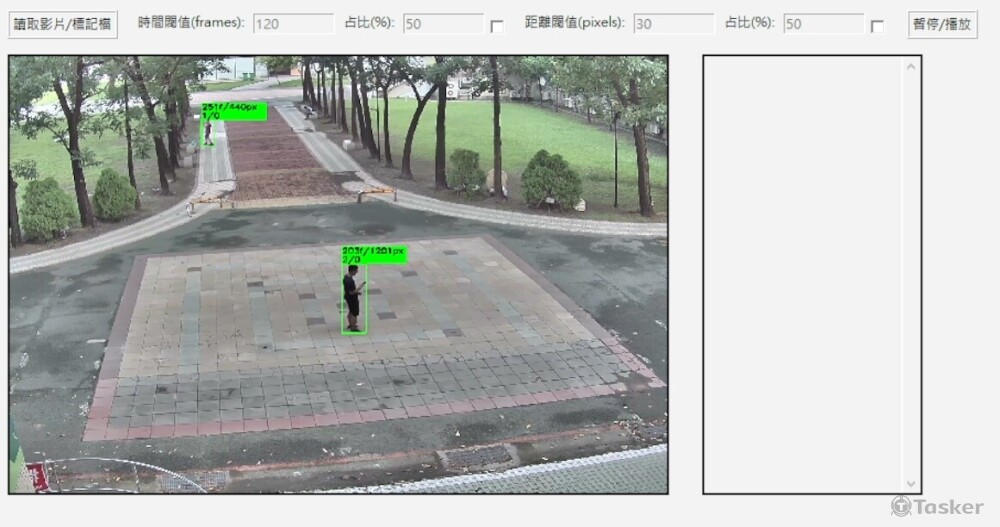
Task: Click the green label above the center person
Action: [374, 255]
